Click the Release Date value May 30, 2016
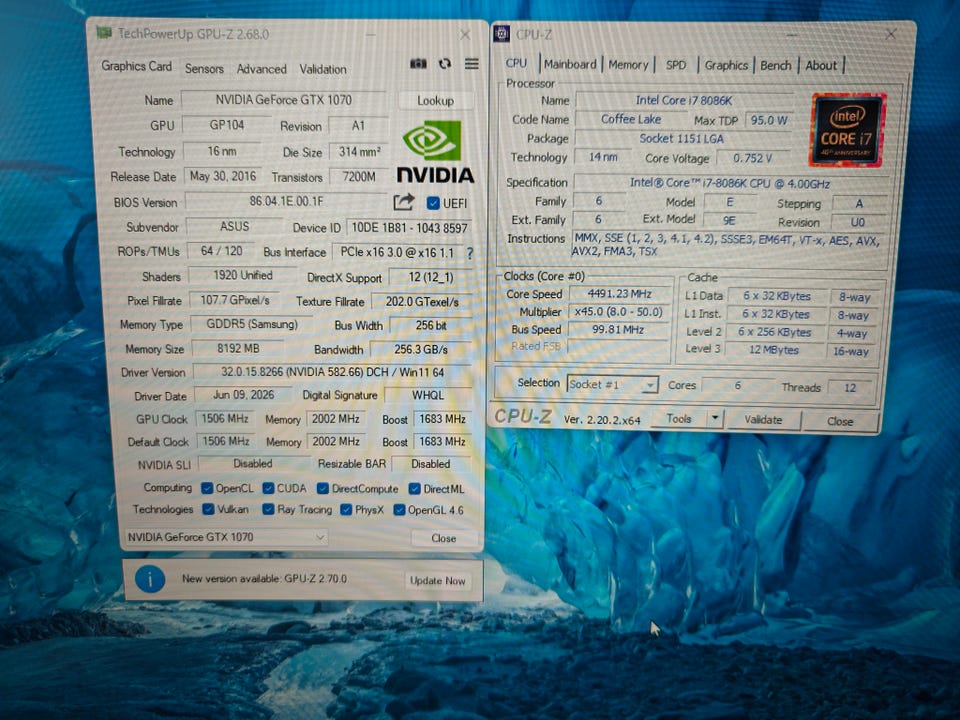960x720 pixels. pyautogui.click(x=223, y=176)
